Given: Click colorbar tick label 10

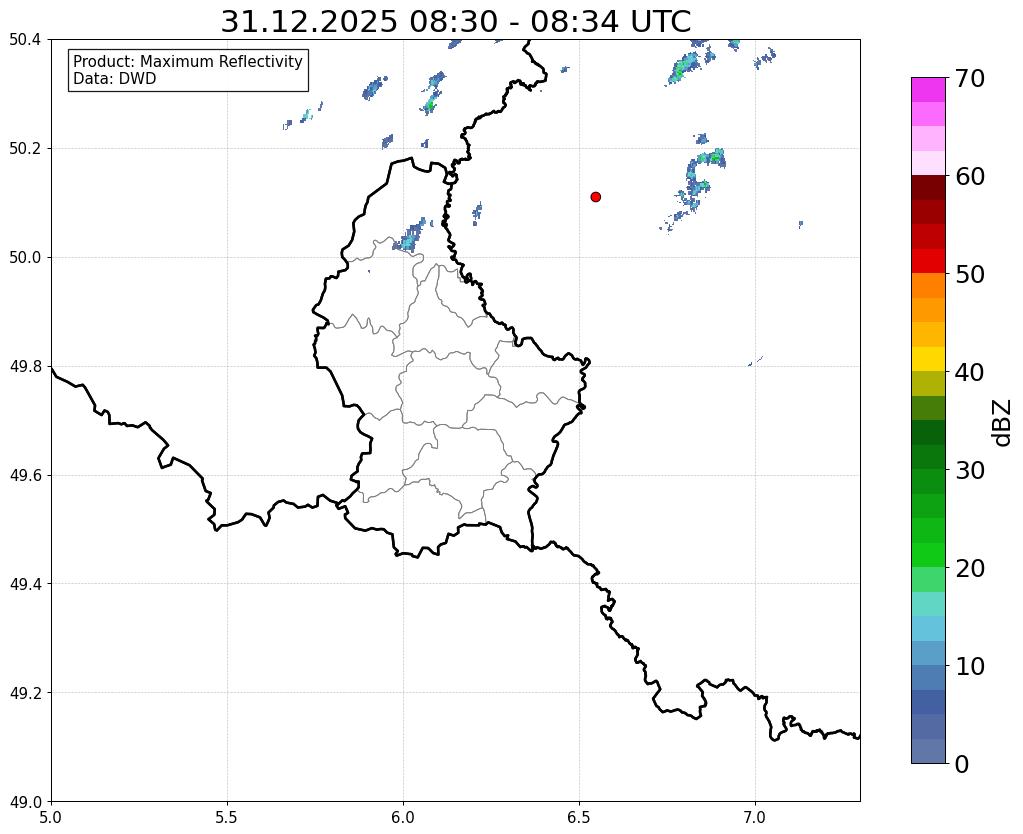Looking at the screenshot, I should [970, 666].
